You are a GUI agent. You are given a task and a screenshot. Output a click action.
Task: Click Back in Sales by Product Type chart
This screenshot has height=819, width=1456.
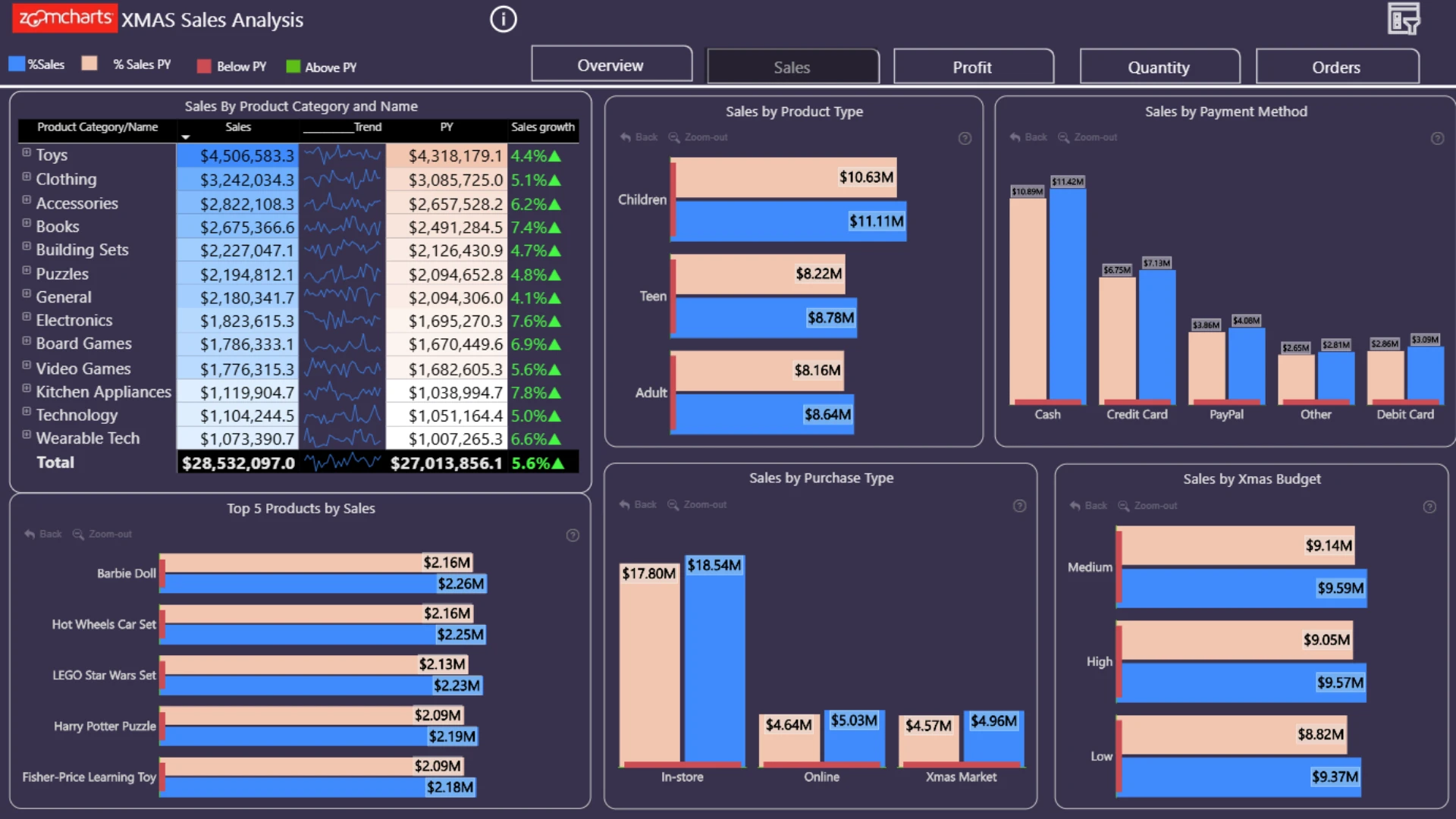click(x=639, y=137)
